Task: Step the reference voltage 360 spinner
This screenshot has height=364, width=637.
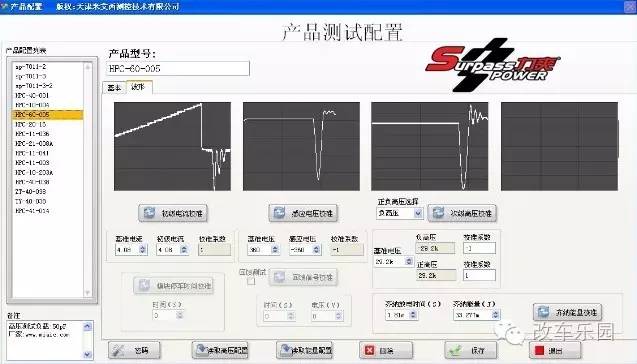Action: click(275, 249)
